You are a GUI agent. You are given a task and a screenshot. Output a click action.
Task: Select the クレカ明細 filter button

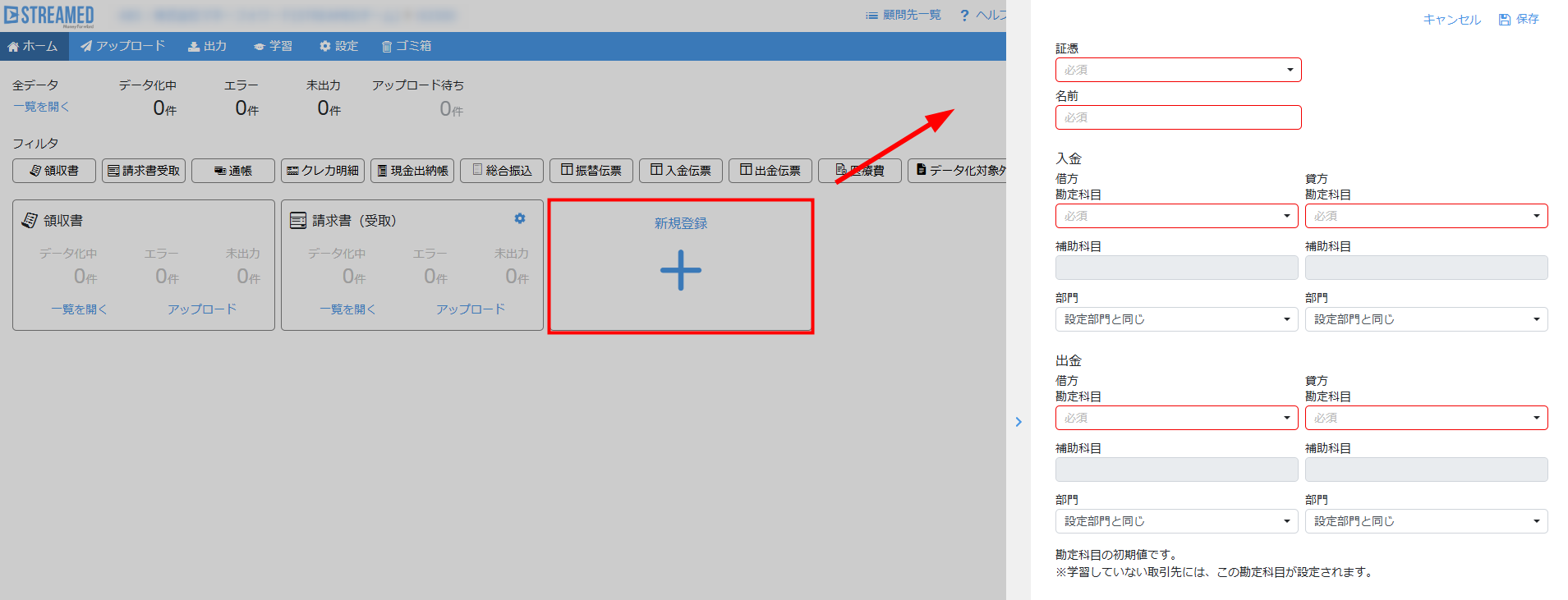(323, 171)
